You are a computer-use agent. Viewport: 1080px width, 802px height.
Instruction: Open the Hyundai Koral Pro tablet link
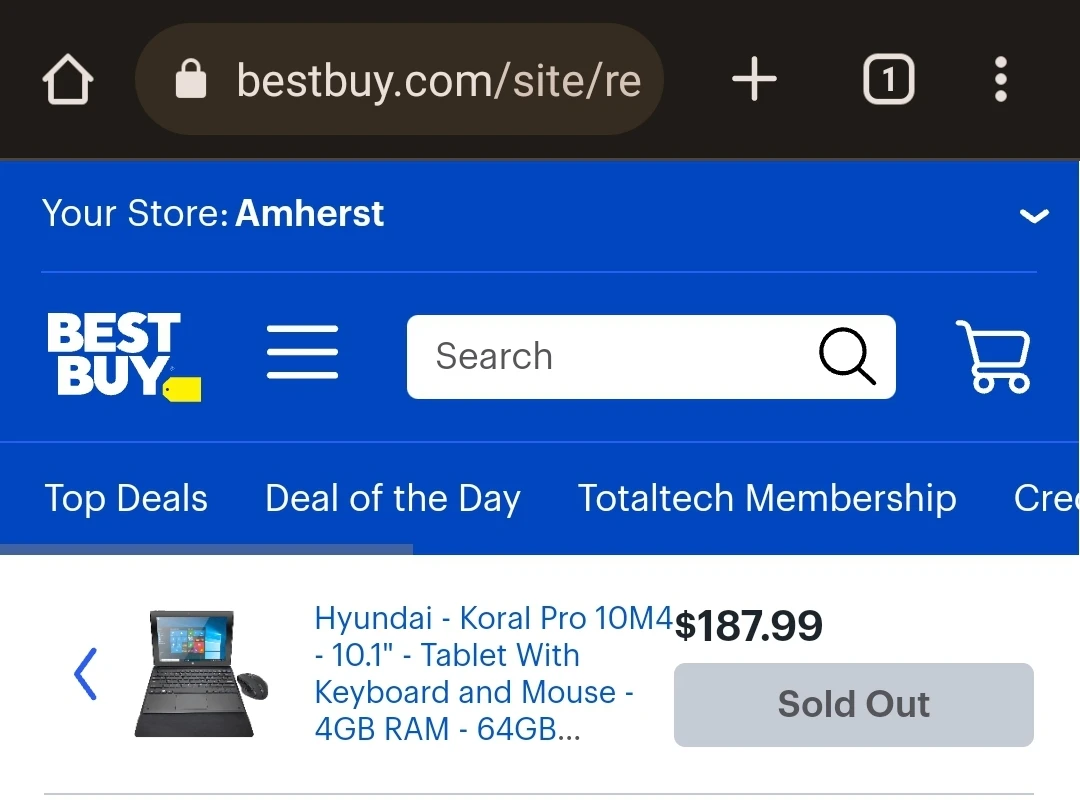click(492, 673)
